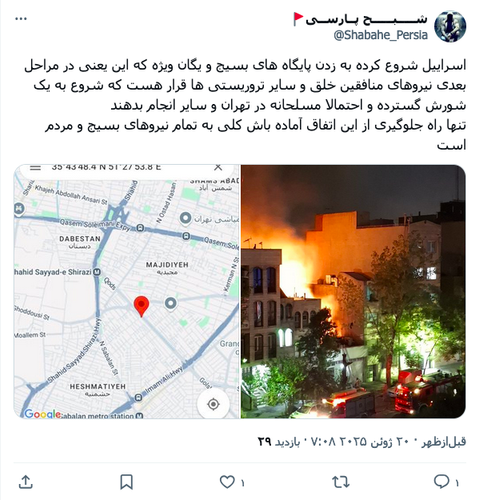Bookmark this tweet

pyautogui.click(x=126, y=482)
